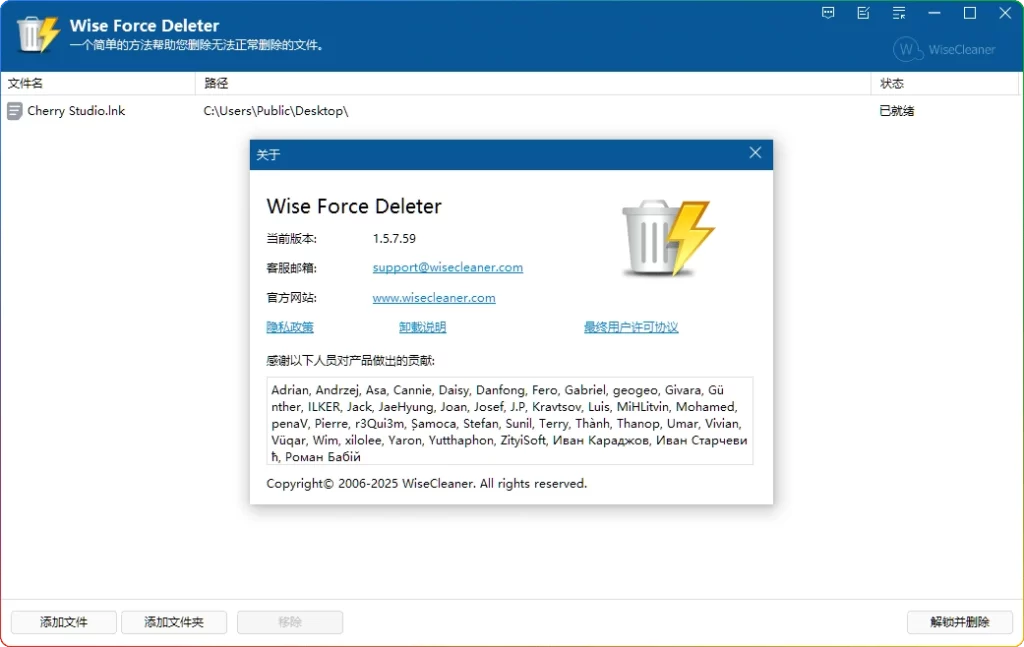Click the 状态 column header
The width and height of the screenshot is (1024, 647).
894,83
